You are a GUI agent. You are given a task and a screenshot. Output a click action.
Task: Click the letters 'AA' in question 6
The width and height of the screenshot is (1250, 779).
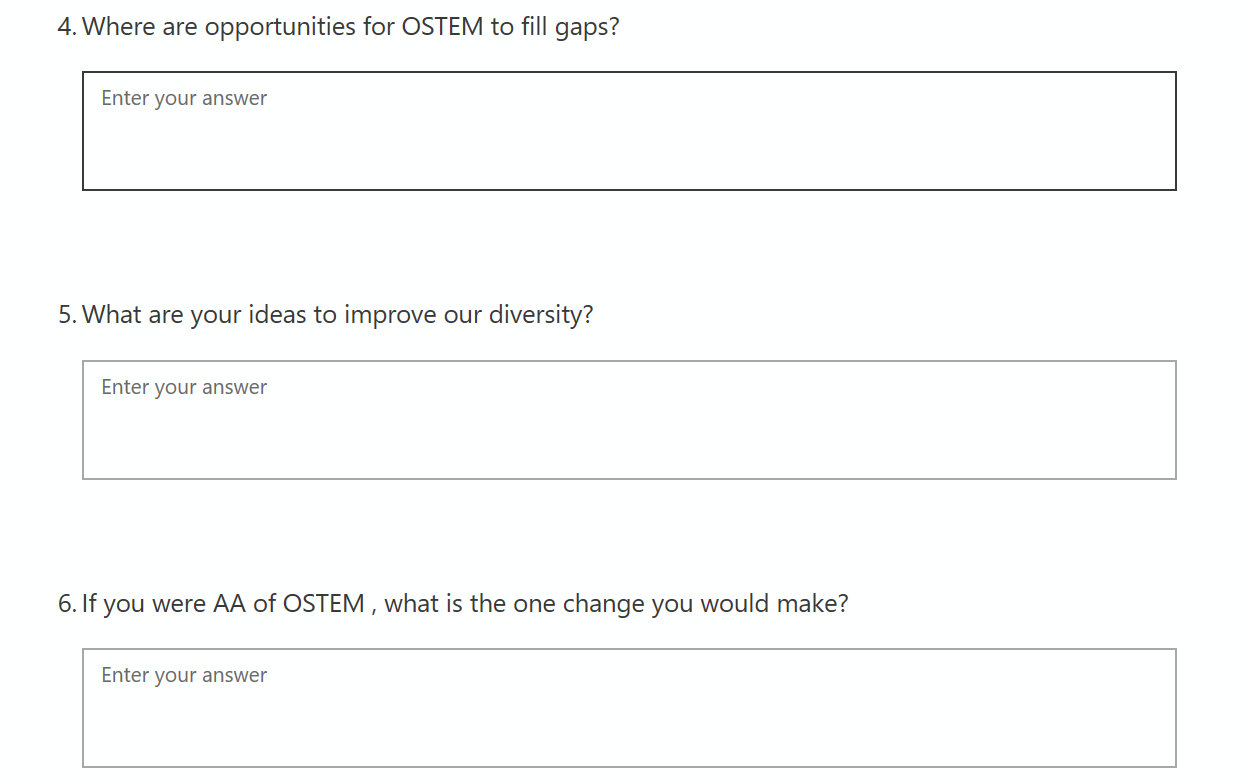[229, 604]
